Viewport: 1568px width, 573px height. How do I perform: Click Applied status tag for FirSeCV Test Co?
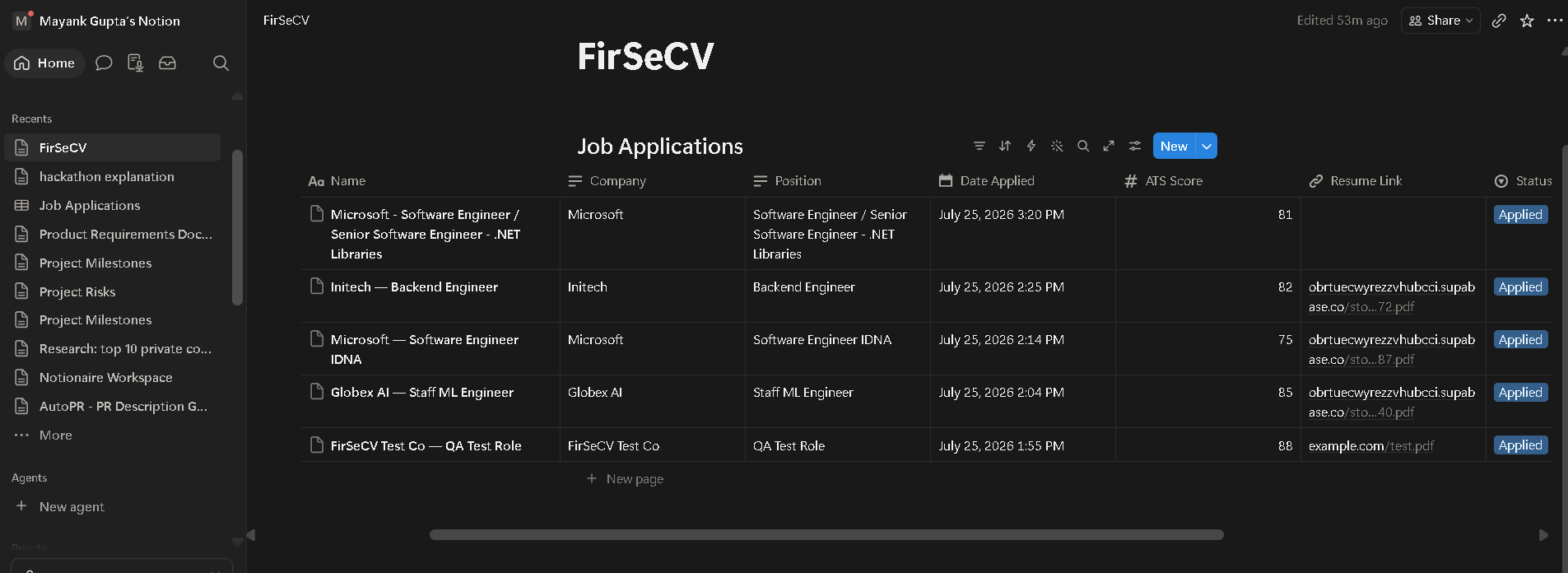[x=1520, y=445]
